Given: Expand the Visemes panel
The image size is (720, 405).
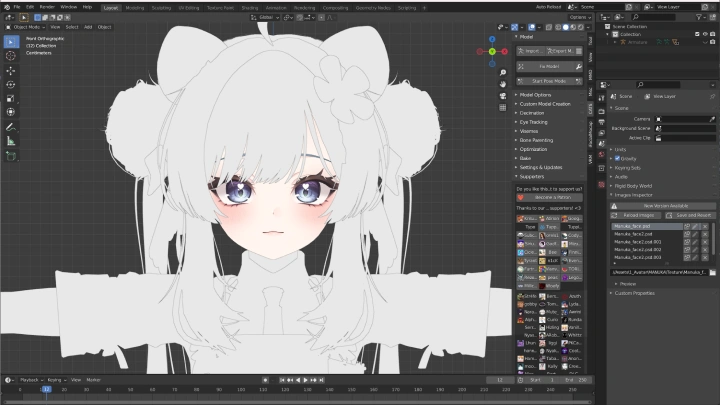Looking at the screenshot, I should [x=529, y=131].
